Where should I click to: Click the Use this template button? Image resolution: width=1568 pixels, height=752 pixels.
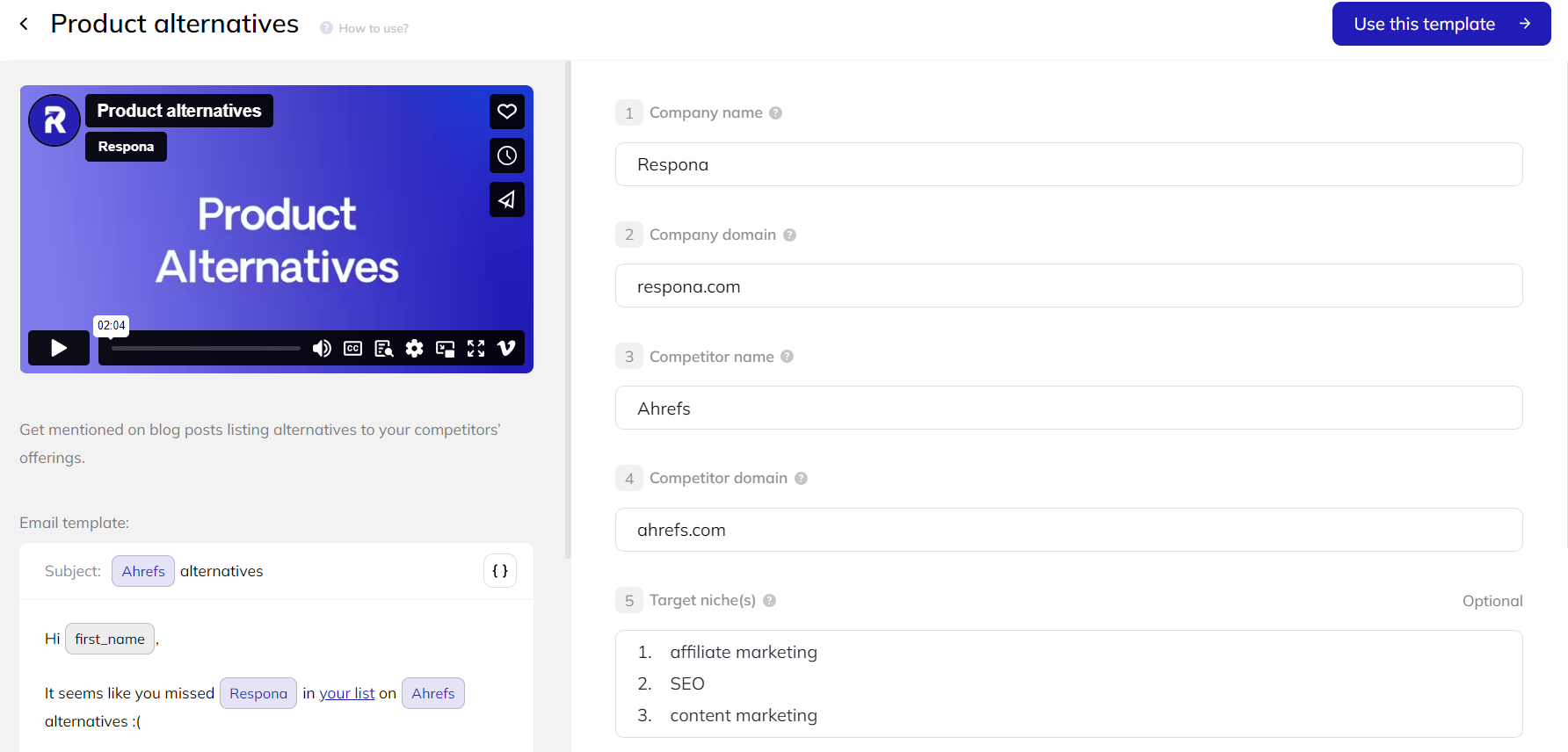pos(1441,24)
